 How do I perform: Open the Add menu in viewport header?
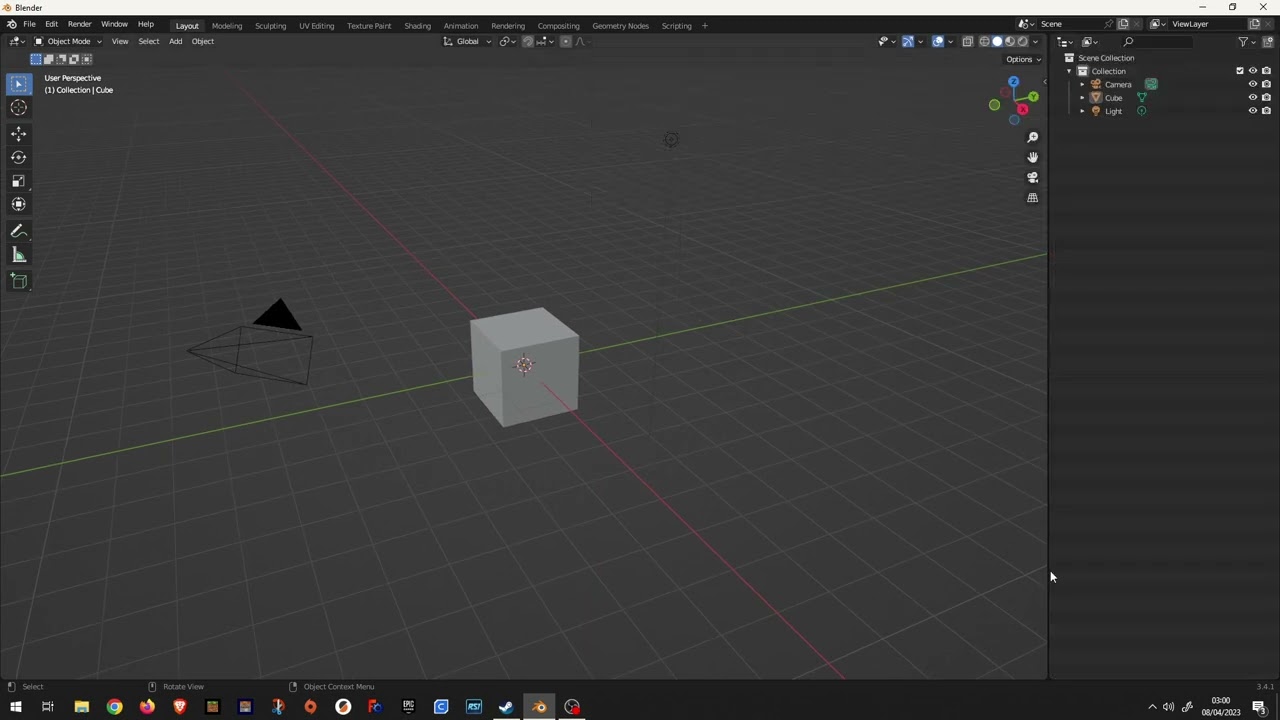click(175, 42)
